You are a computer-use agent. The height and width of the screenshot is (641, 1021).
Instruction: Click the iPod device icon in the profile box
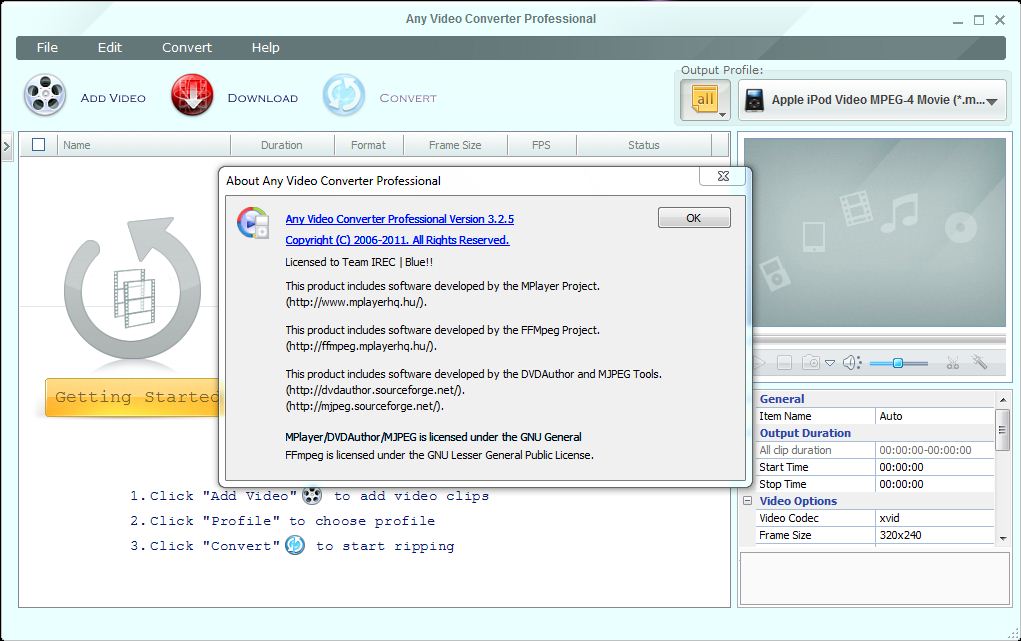754,100
